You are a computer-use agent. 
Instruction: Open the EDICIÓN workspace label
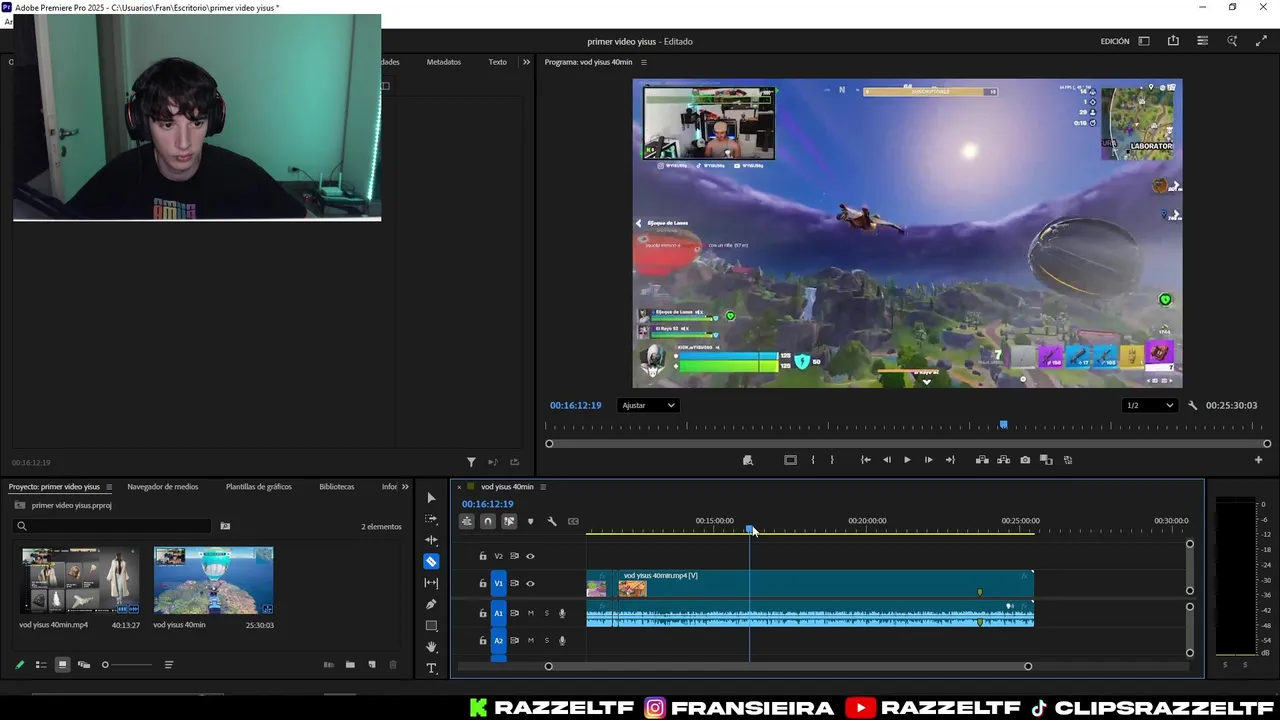coord(1115,41)
